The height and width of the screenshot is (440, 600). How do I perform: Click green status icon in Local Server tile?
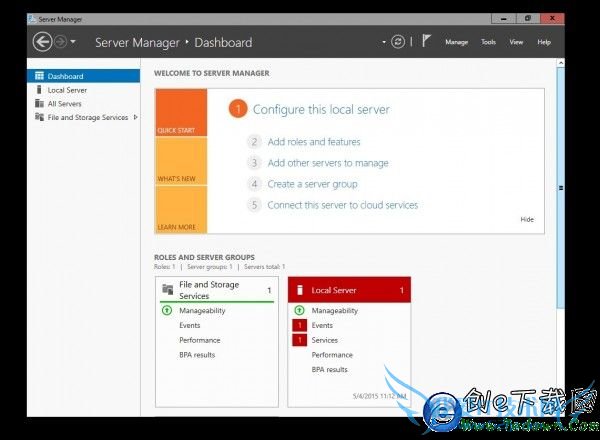point(299,310)
